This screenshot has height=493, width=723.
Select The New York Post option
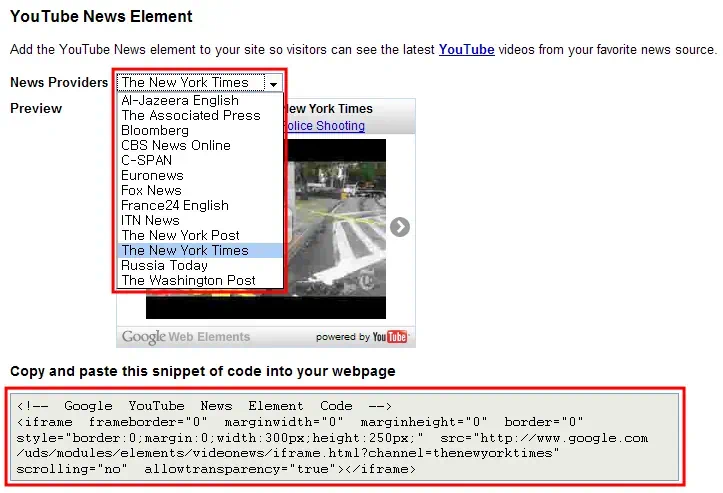(x=180, y=235)
